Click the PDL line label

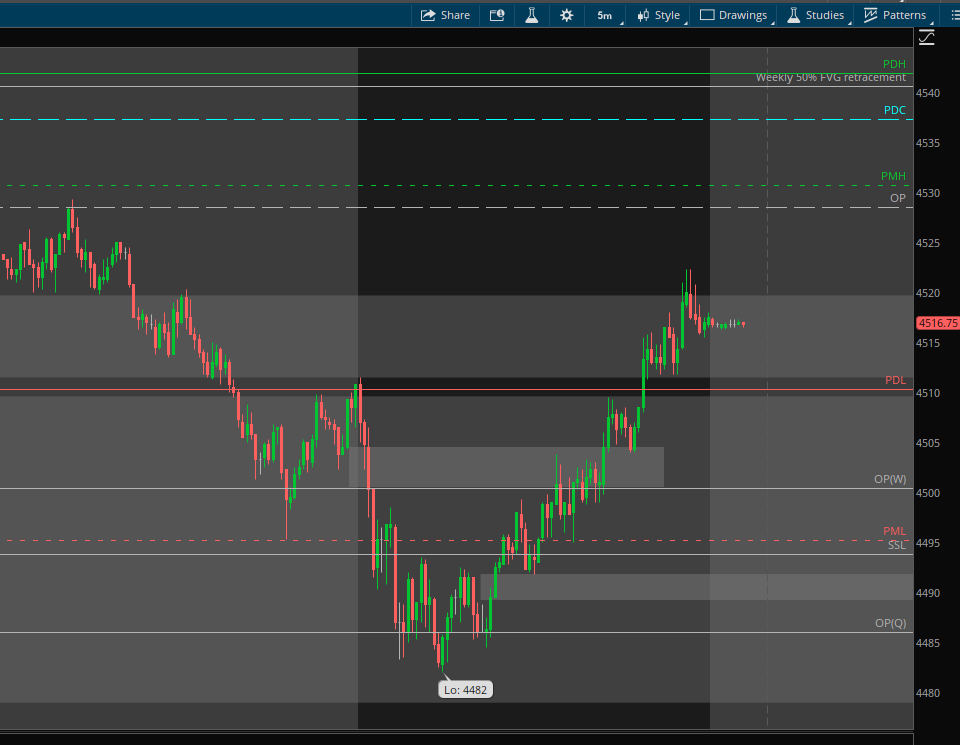[895, 380]
